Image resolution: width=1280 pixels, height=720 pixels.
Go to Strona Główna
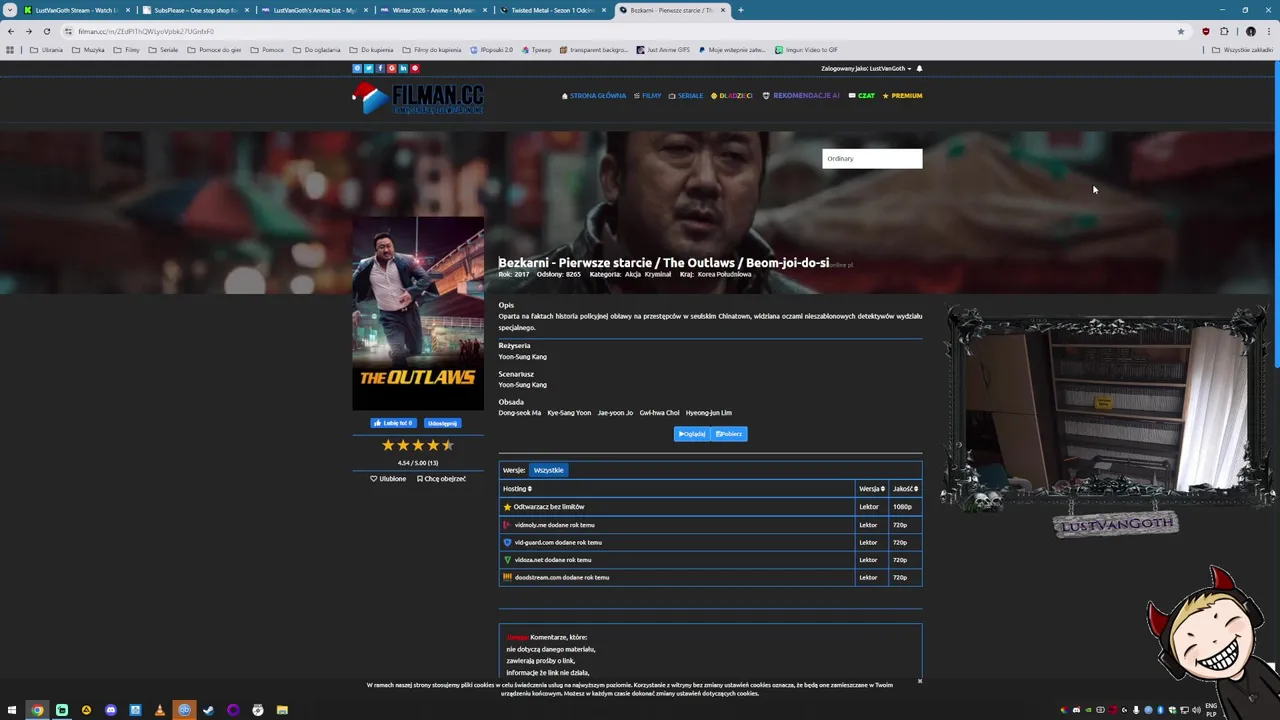tap(594, 96)
